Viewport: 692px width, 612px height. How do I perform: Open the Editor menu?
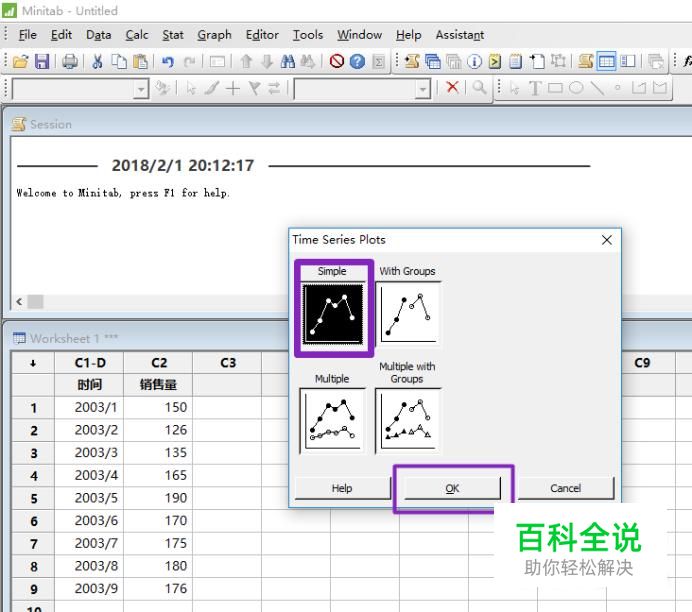[x=262, y=35]
